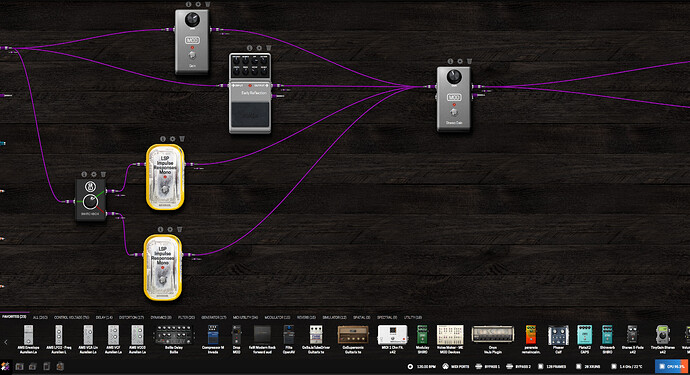Screen dimensions: 690x375
Task: Switch to the All plugins tab
Action: click(x=40, y=317)
